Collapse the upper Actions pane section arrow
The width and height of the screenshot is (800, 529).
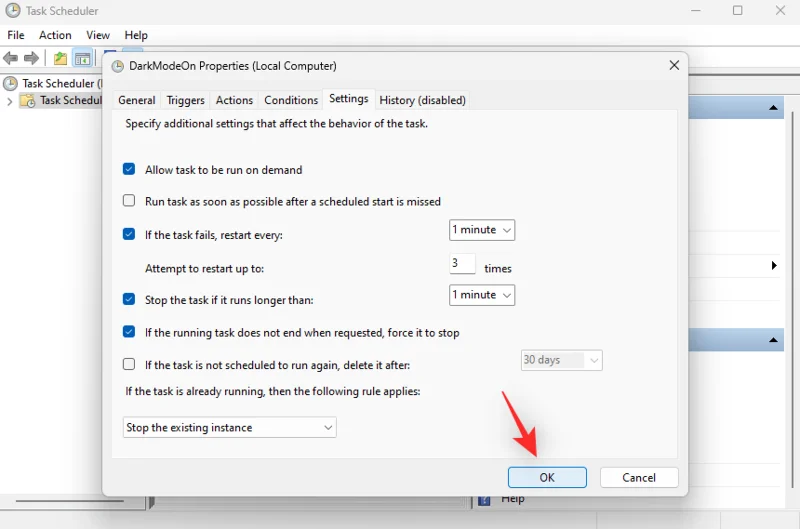coord(773,108)
